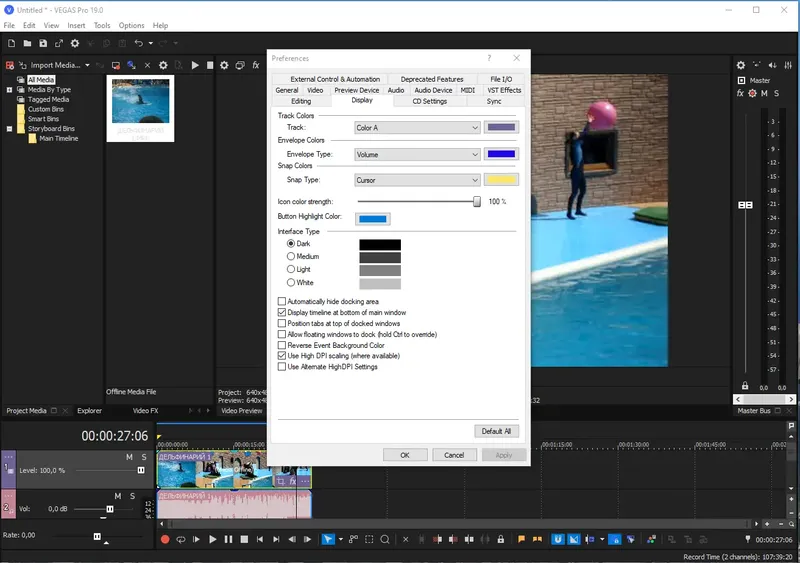Toggle the Lock Event padlock icon
This screenshot has width=800, height=563.
500,540
